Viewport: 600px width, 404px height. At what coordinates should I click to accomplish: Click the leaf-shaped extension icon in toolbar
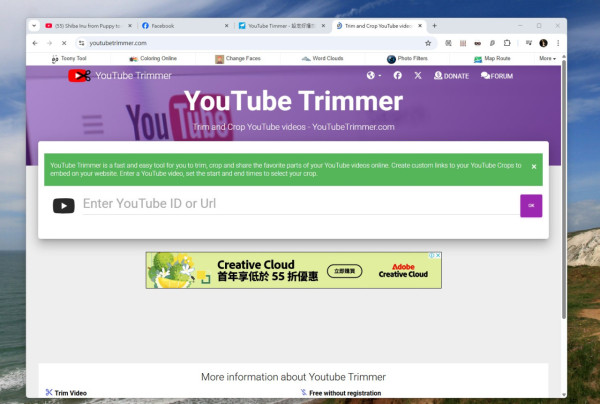point(492,43)
